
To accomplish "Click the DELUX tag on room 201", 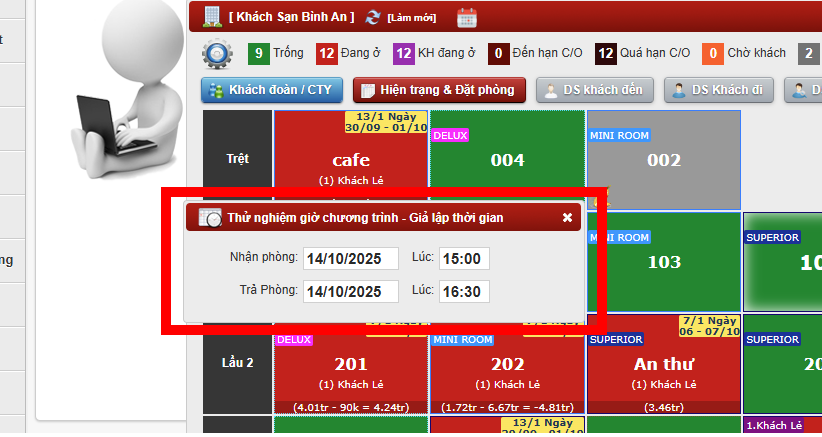I will pos(294,340).
